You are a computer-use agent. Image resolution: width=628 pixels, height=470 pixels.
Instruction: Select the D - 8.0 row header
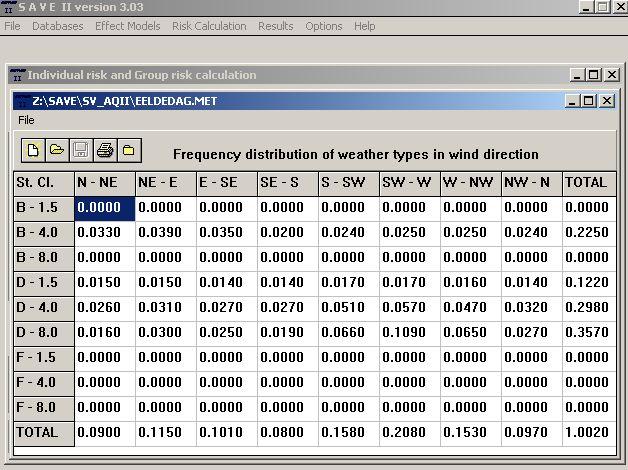tap(44, 333)
